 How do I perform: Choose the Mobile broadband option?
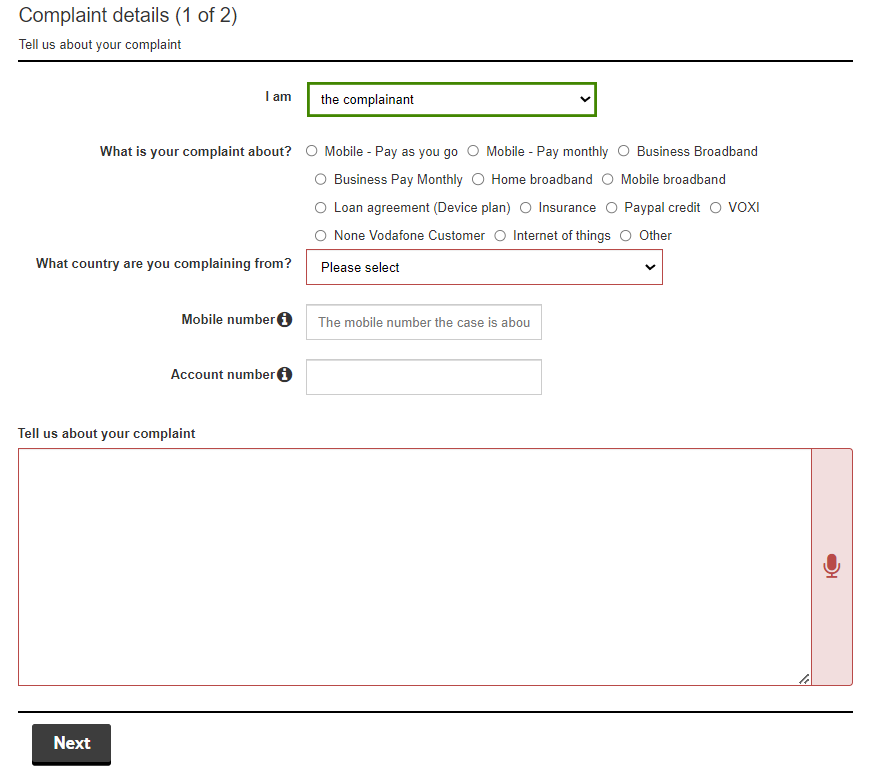coord(608,180)
